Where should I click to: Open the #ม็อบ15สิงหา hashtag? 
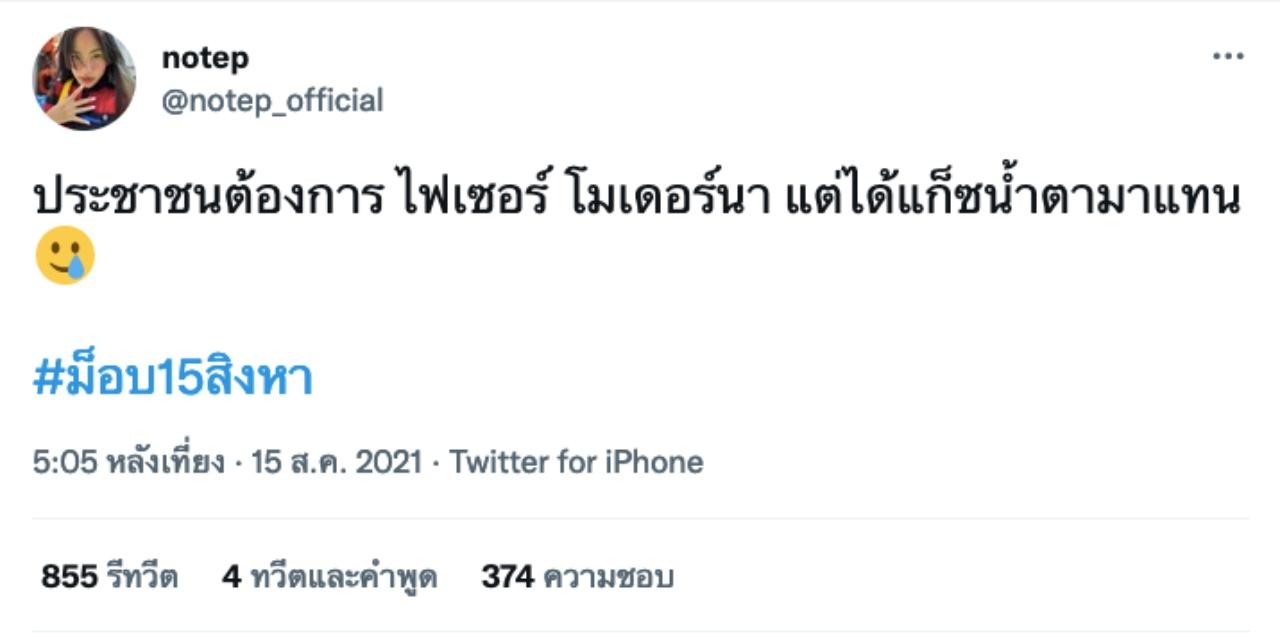173,379
